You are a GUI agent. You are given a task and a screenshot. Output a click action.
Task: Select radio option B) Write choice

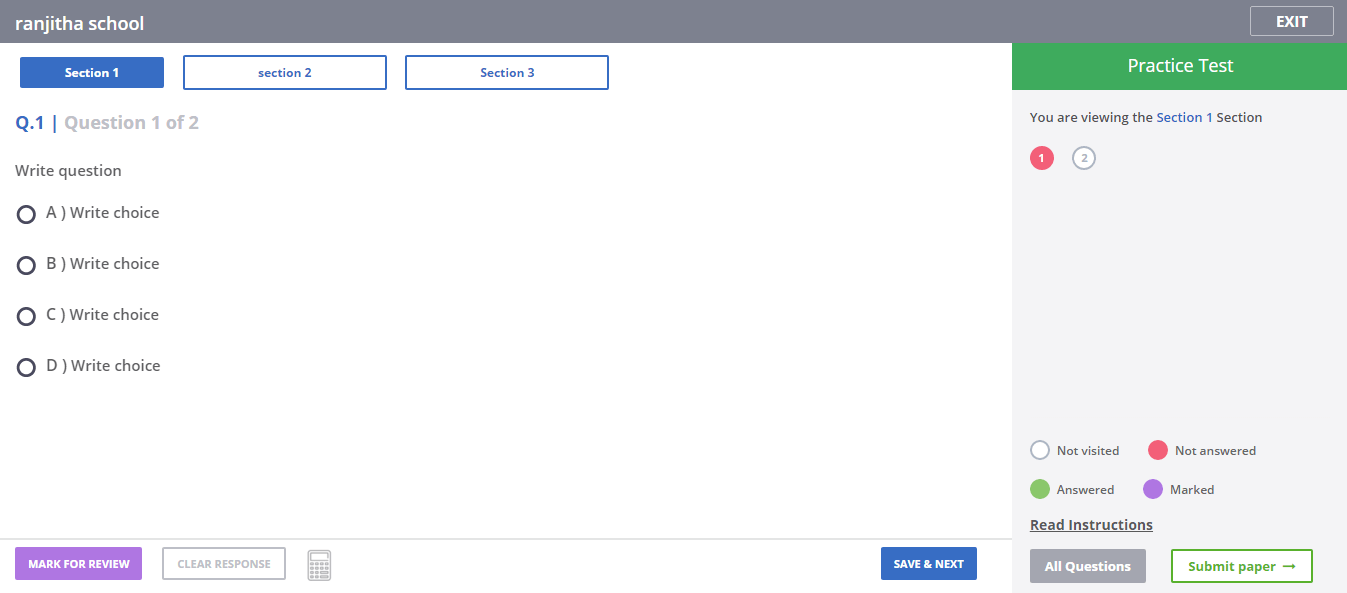click(26, 265)
